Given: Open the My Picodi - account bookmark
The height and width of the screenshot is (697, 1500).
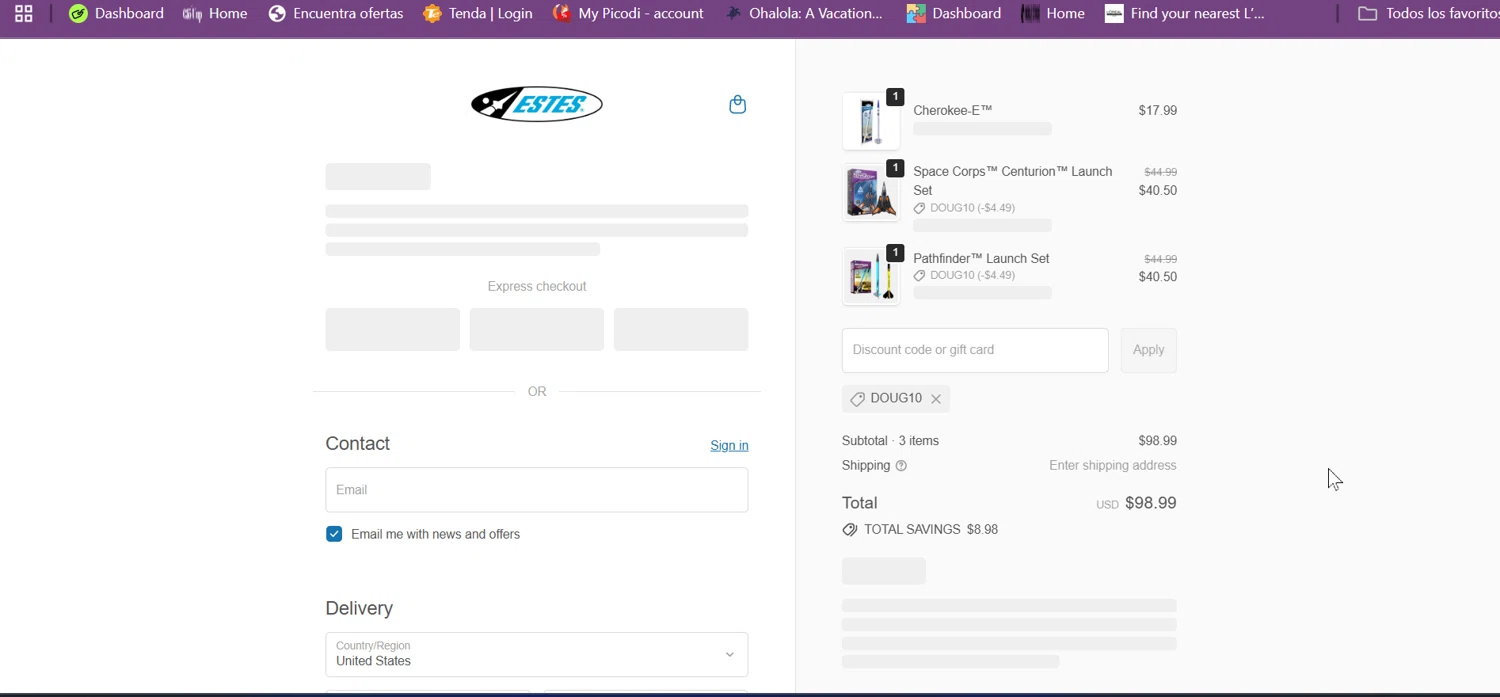Looking at the screenshot, I should [628, 14].
